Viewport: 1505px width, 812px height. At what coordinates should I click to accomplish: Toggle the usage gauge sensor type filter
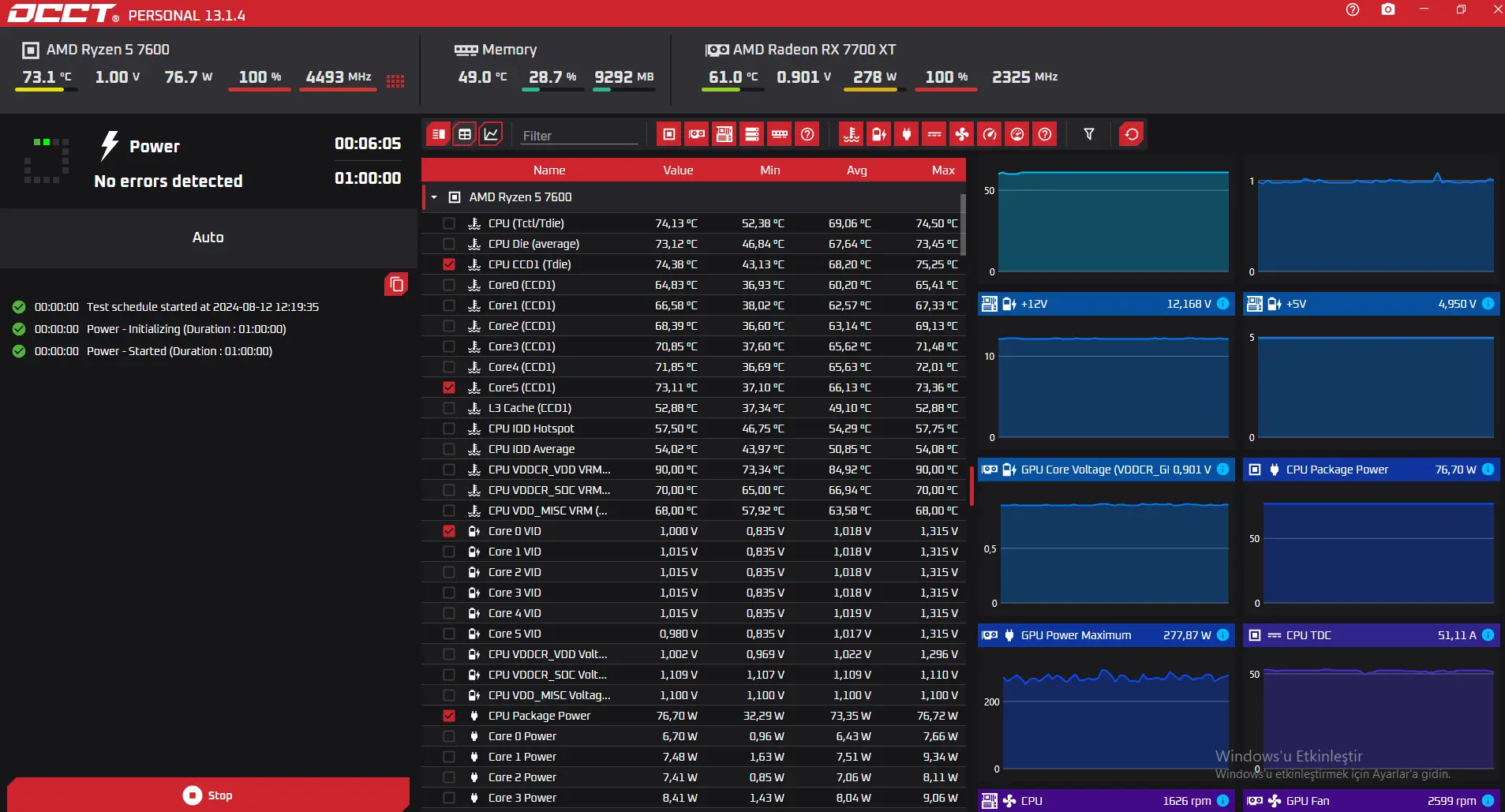[x=1017, y=134]
